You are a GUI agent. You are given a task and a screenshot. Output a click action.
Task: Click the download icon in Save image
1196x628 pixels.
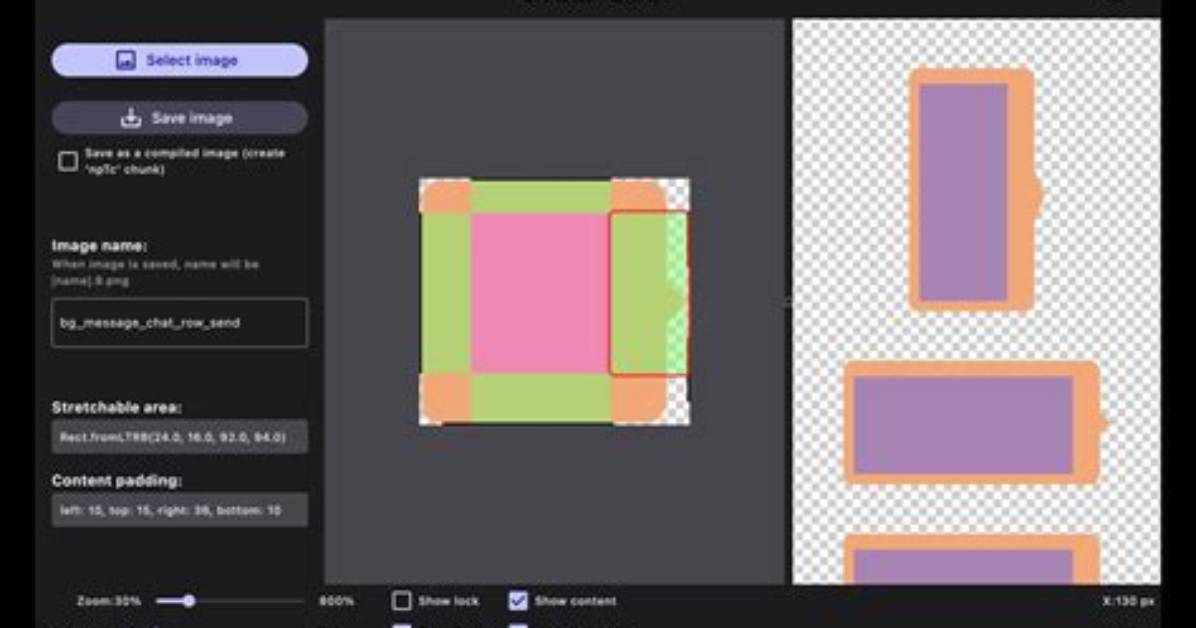pyautogui.click(x=131, y=118)
